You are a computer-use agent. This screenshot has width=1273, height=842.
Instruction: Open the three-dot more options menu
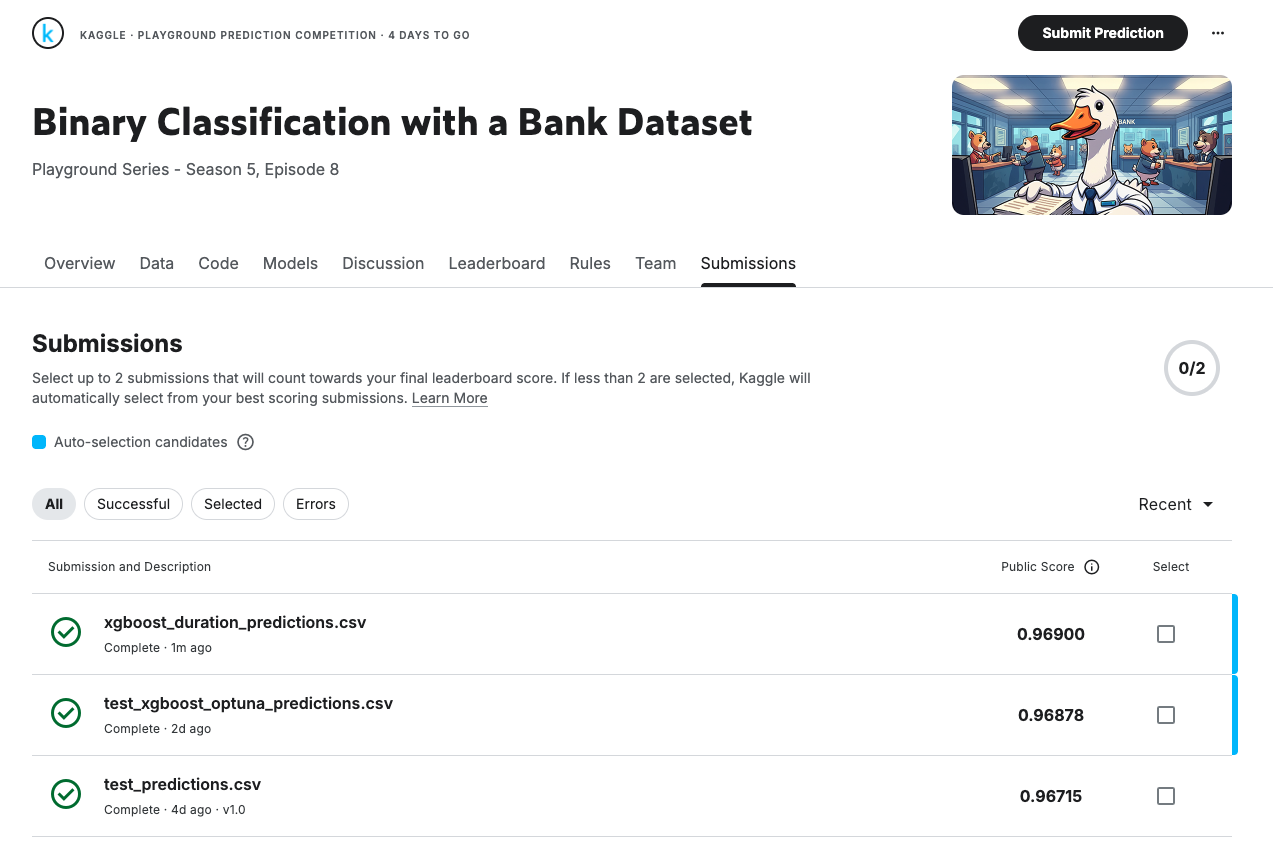pos(1217,33)
